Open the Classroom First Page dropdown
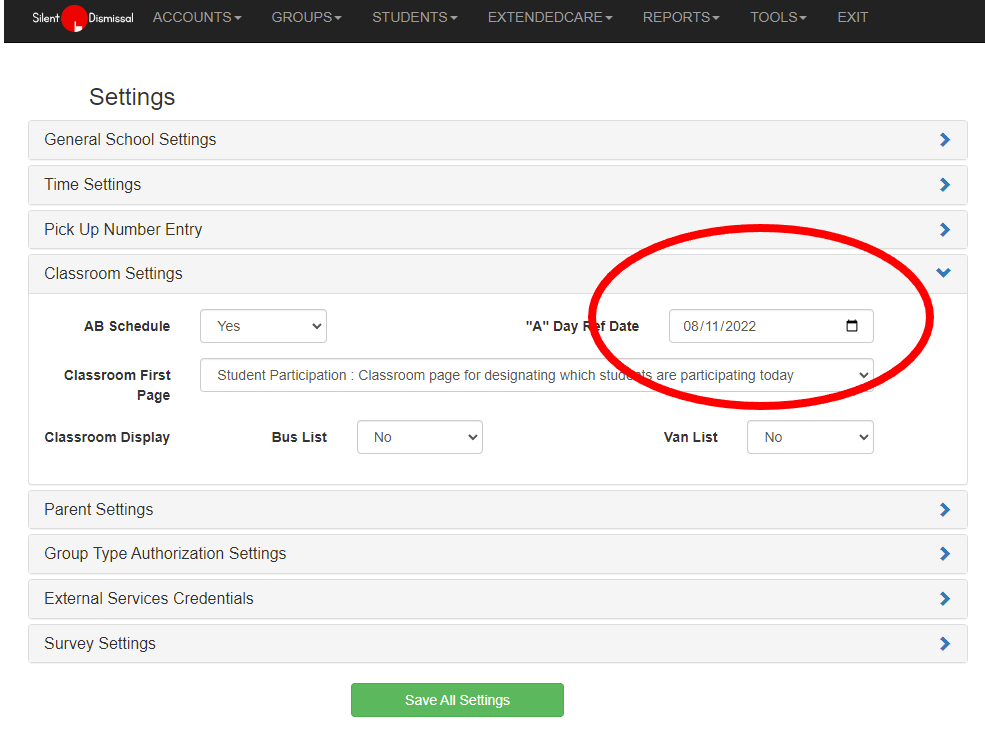This screenshot has height=731, width=985. pos(536,376)
